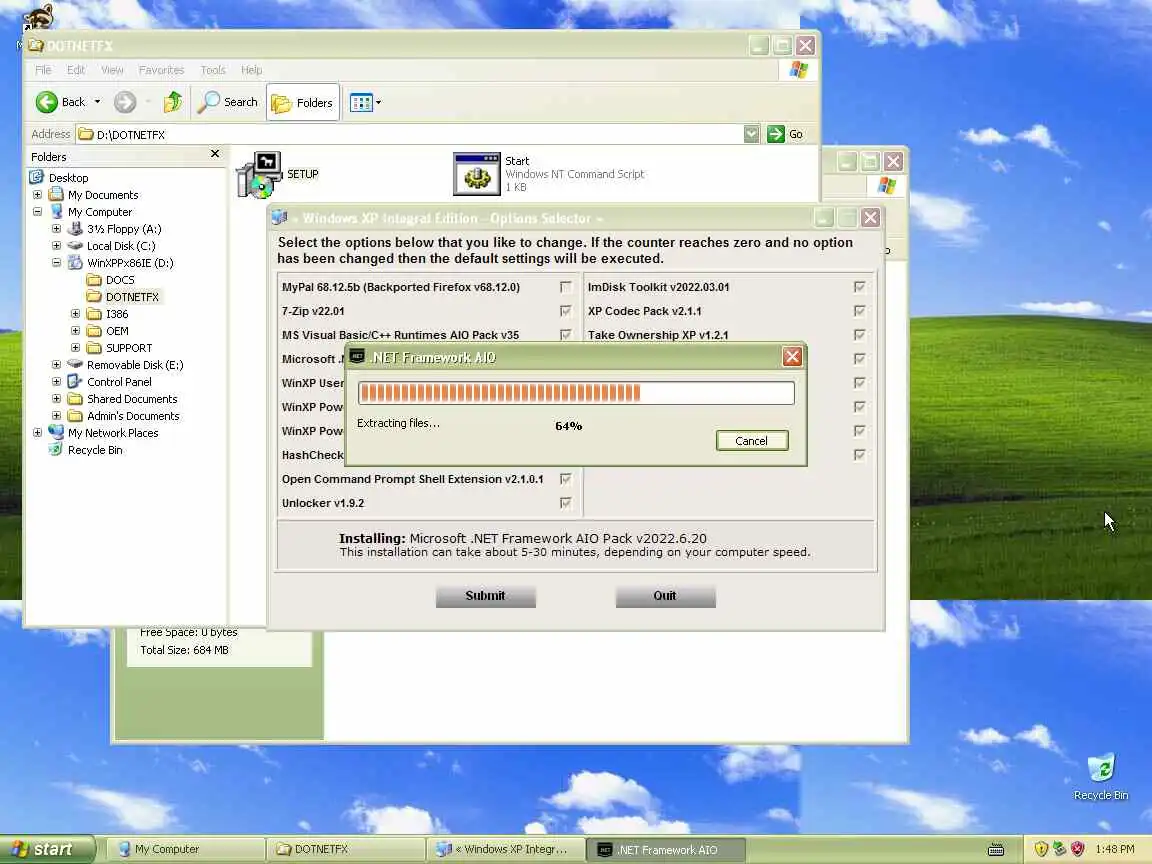Click the Submit button
Screen dimensions: 1152x864
pos(486,596)
